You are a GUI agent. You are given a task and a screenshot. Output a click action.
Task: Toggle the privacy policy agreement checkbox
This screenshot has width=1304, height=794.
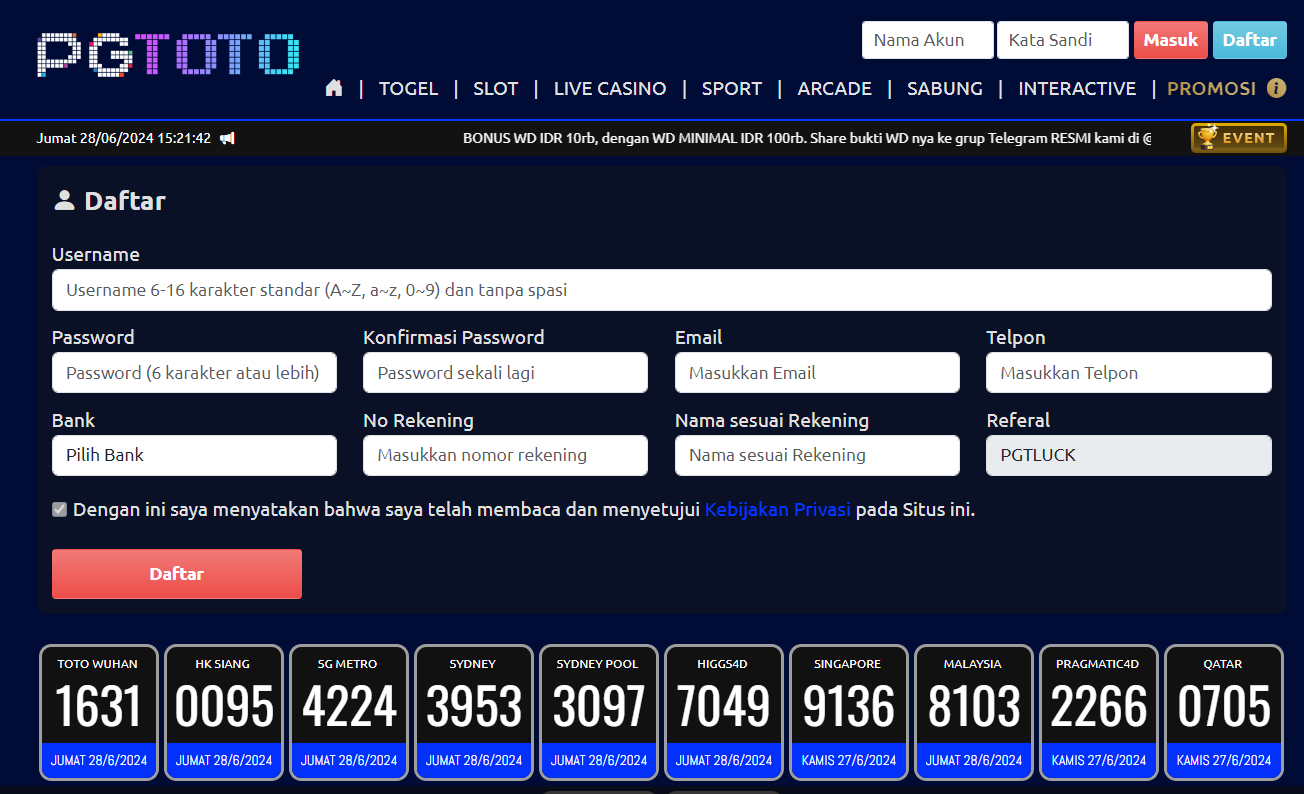click(x=60, y=510)
